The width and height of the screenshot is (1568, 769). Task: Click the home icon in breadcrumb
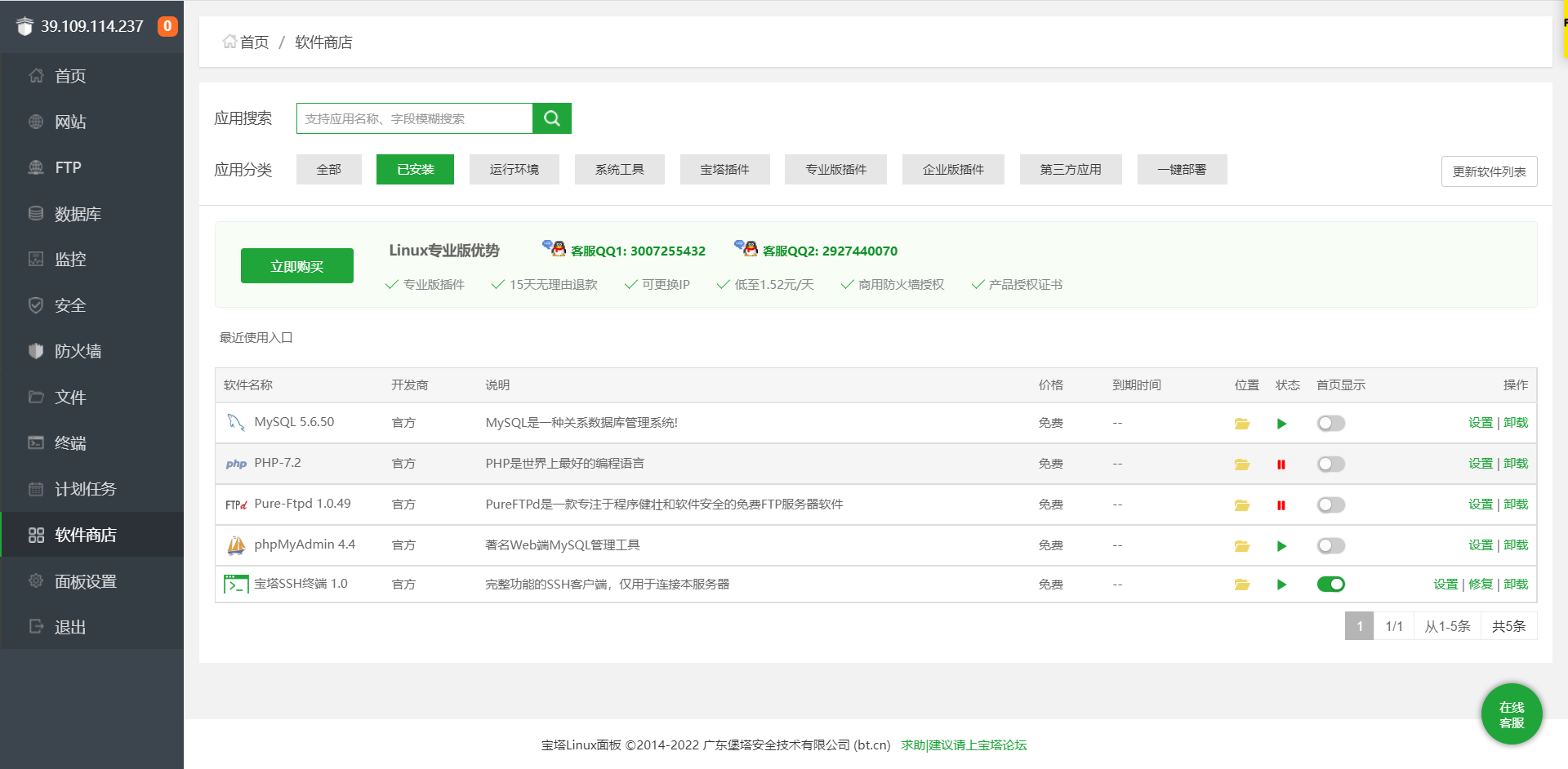[x=229, y=42]
